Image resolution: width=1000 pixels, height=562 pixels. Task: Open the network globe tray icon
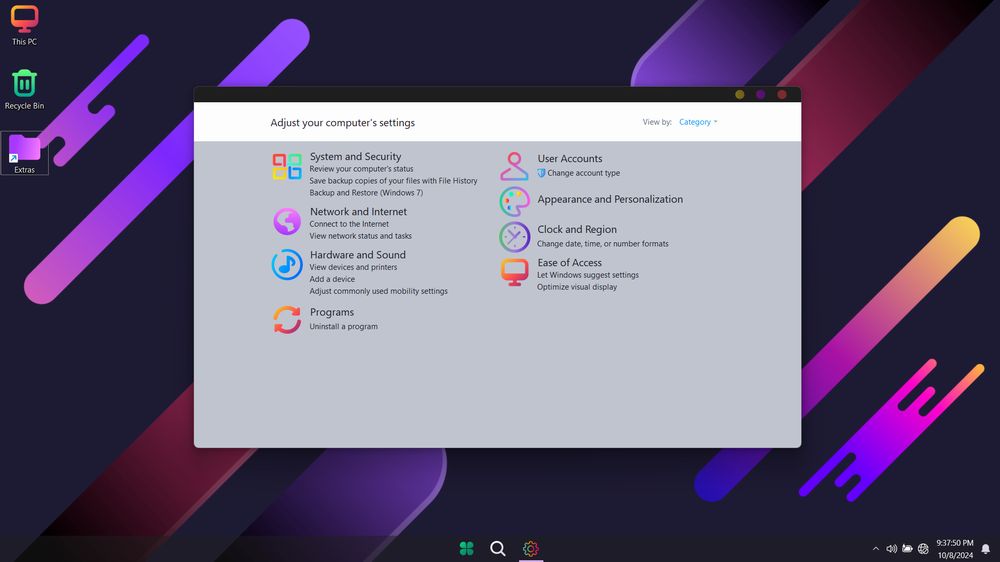tap(923, 549)
